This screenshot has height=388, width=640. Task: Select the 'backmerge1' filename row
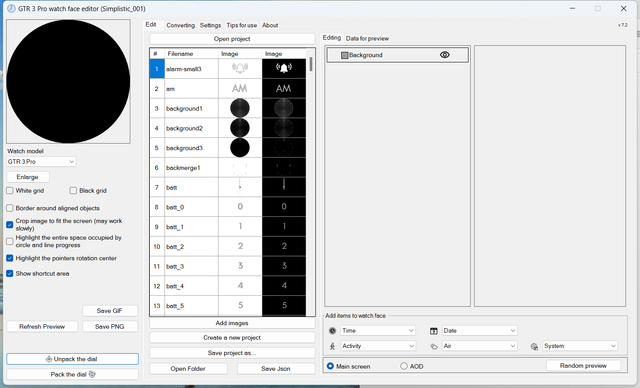pyautogui.click(x=191, y=168)
